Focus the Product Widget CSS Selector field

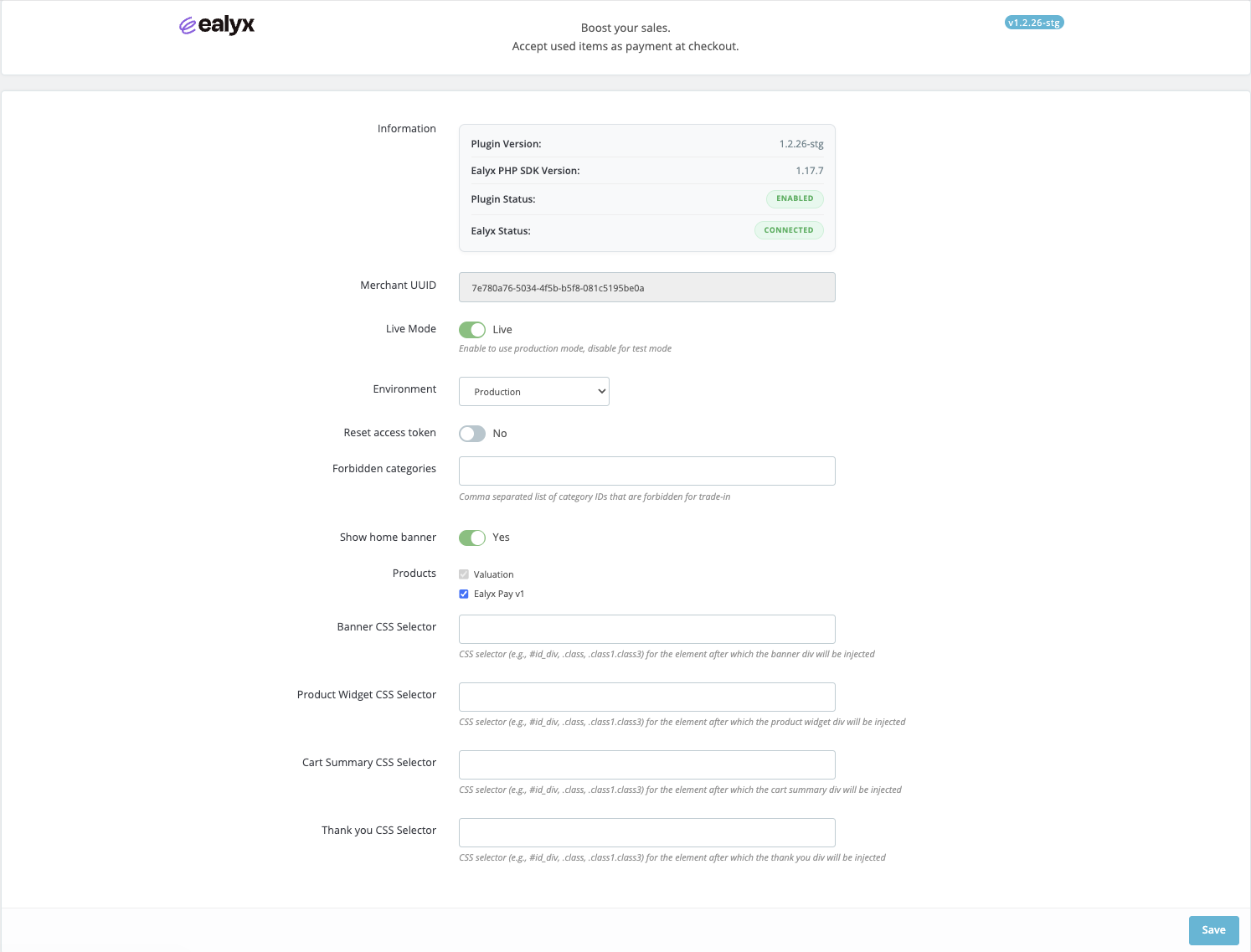[646, 697]
